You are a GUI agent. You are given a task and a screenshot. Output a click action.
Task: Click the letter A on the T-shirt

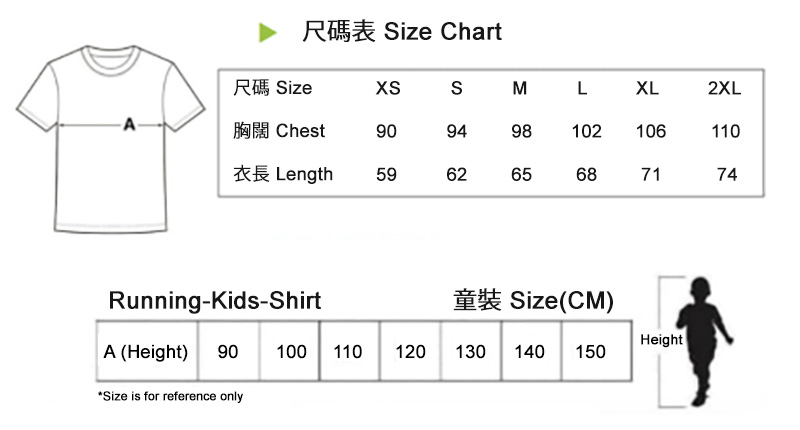[x=128, y=125]
